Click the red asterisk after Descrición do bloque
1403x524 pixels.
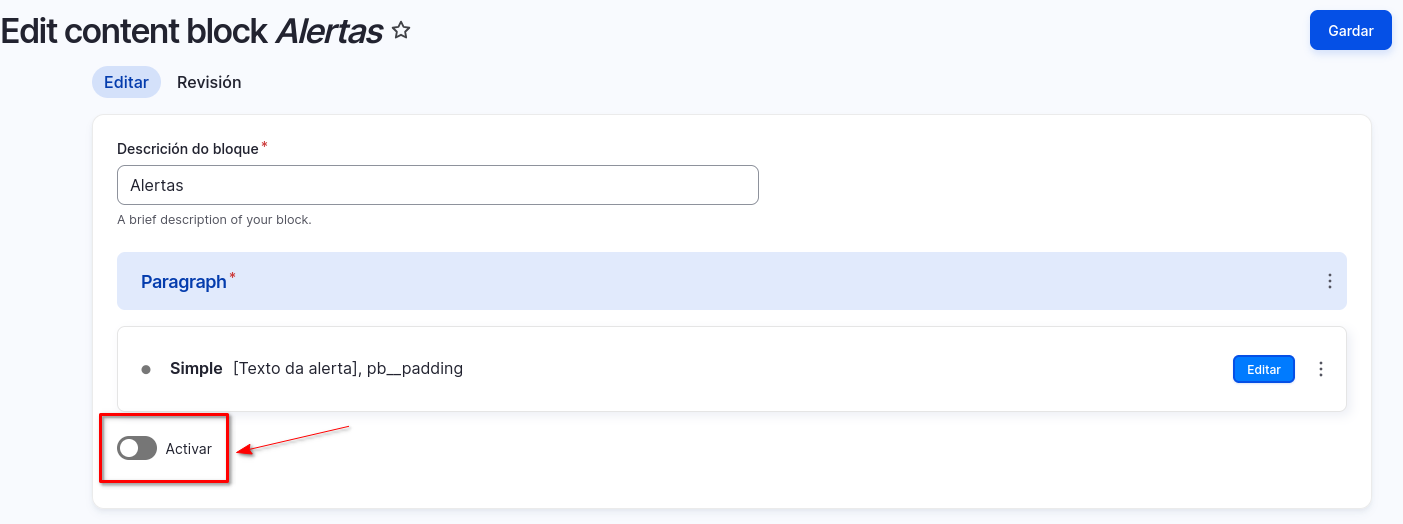pos(265,146)
